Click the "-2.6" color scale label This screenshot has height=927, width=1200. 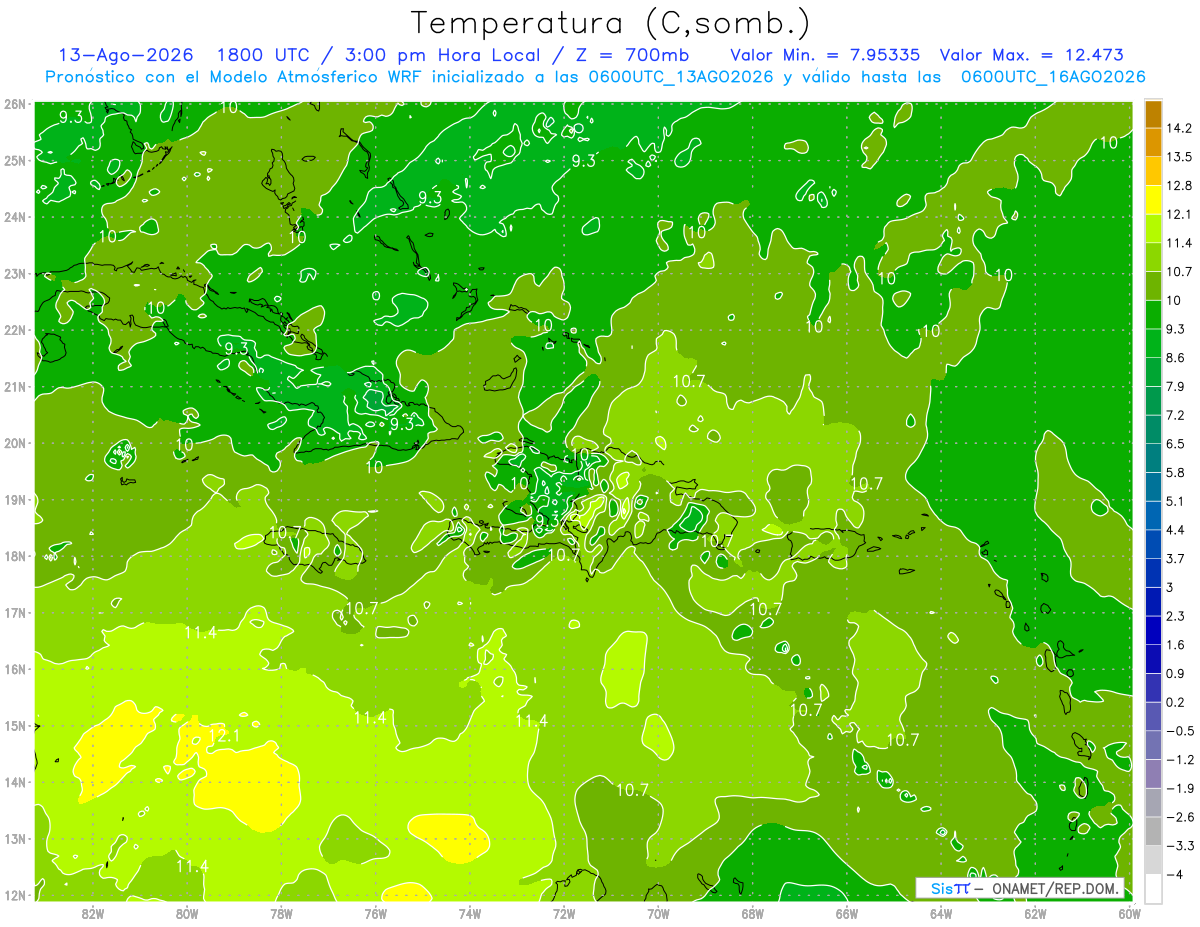[x=1180, y=817]
